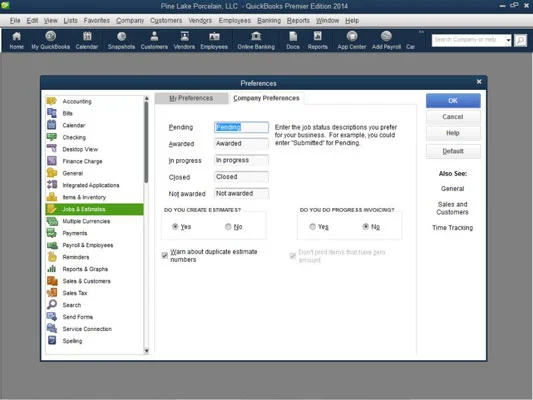Image resolution: width=533 pixels, height=400 pixels.
Task: Click the Help button in dialog
Action: click(x=453, y=133)
